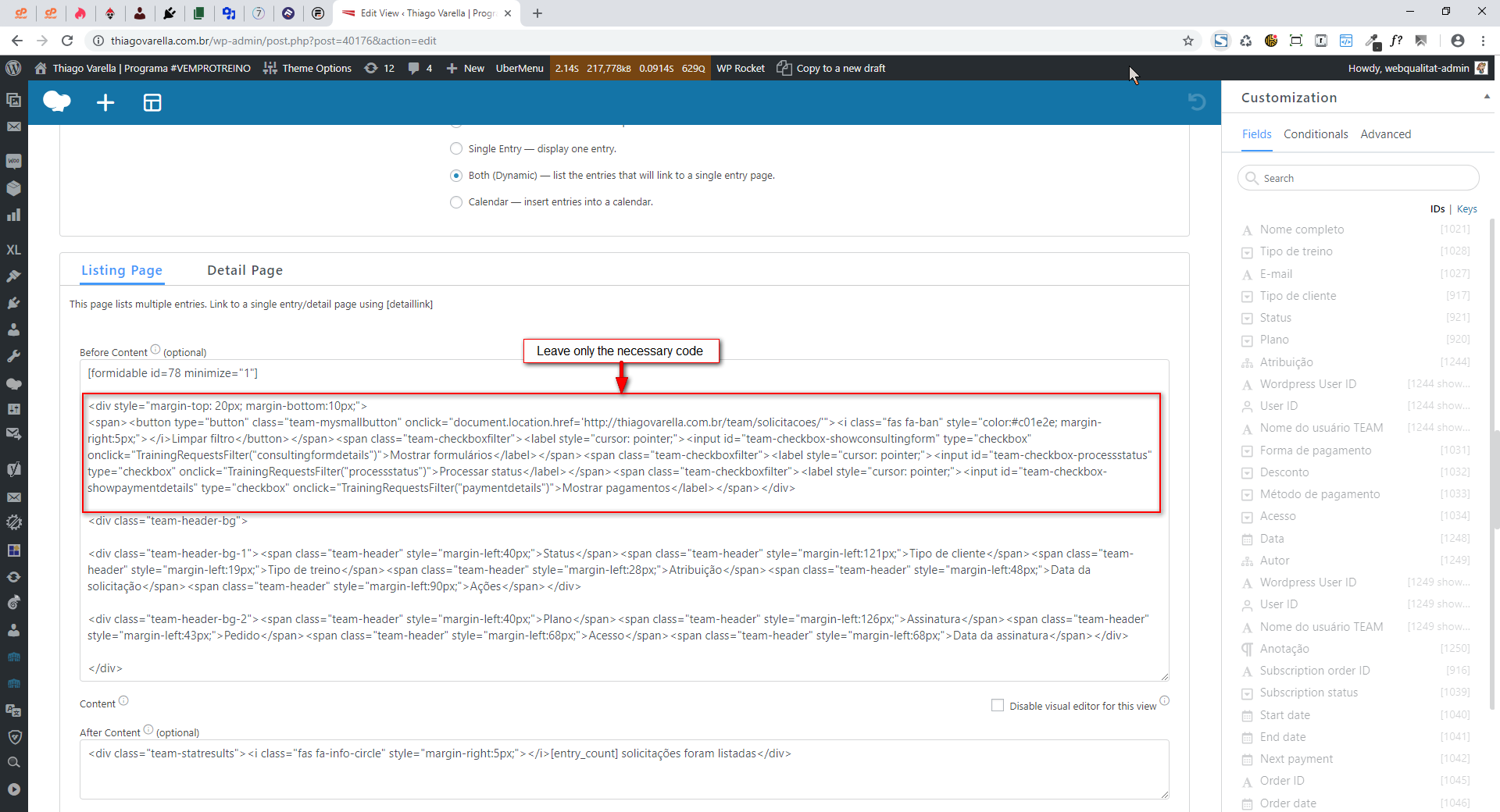1500x812 pixels.
Task: Select Single Entry display option
Action: click(x=456, y=148)
